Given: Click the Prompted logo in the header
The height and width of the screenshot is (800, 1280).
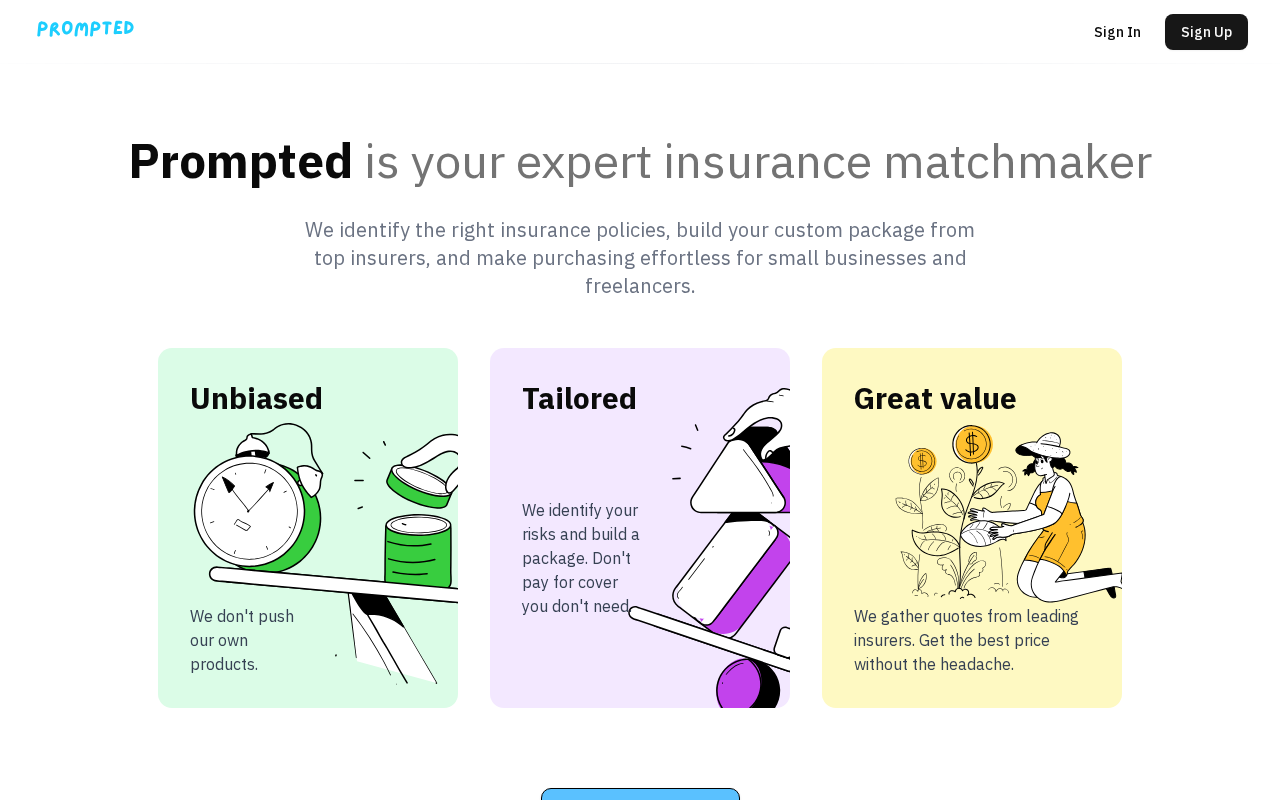Looking at the screenshot, I should 85,29.
